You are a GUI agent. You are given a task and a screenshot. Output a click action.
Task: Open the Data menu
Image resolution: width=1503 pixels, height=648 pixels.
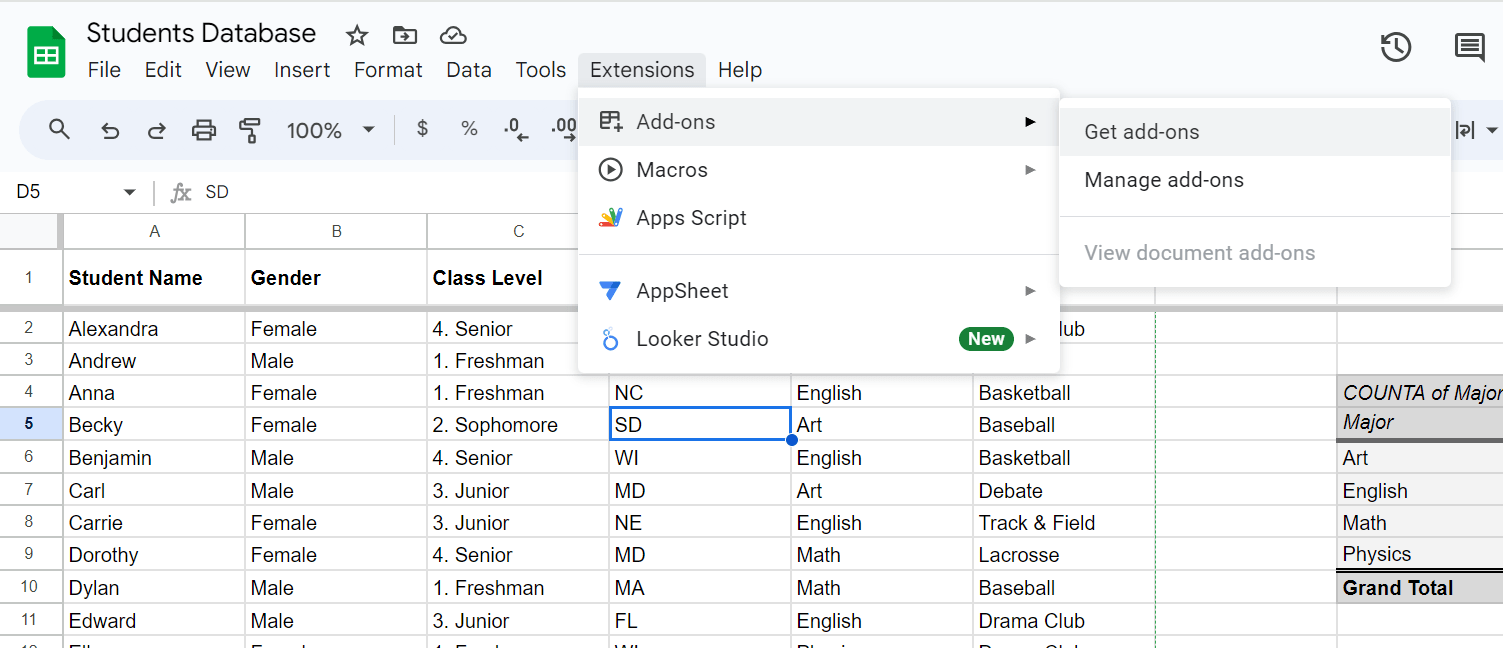(468, 70)
